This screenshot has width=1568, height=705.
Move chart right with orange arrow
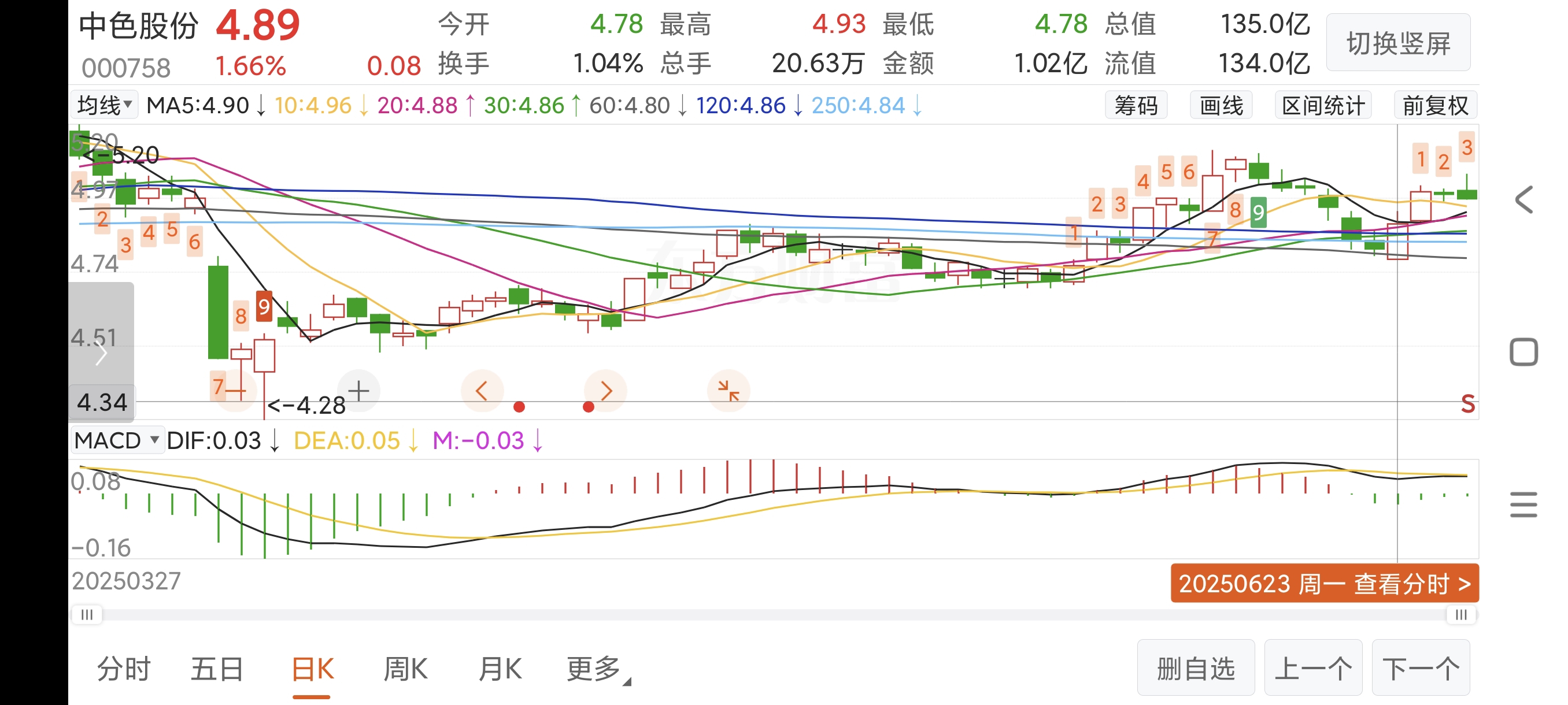[x=606, y=391]
